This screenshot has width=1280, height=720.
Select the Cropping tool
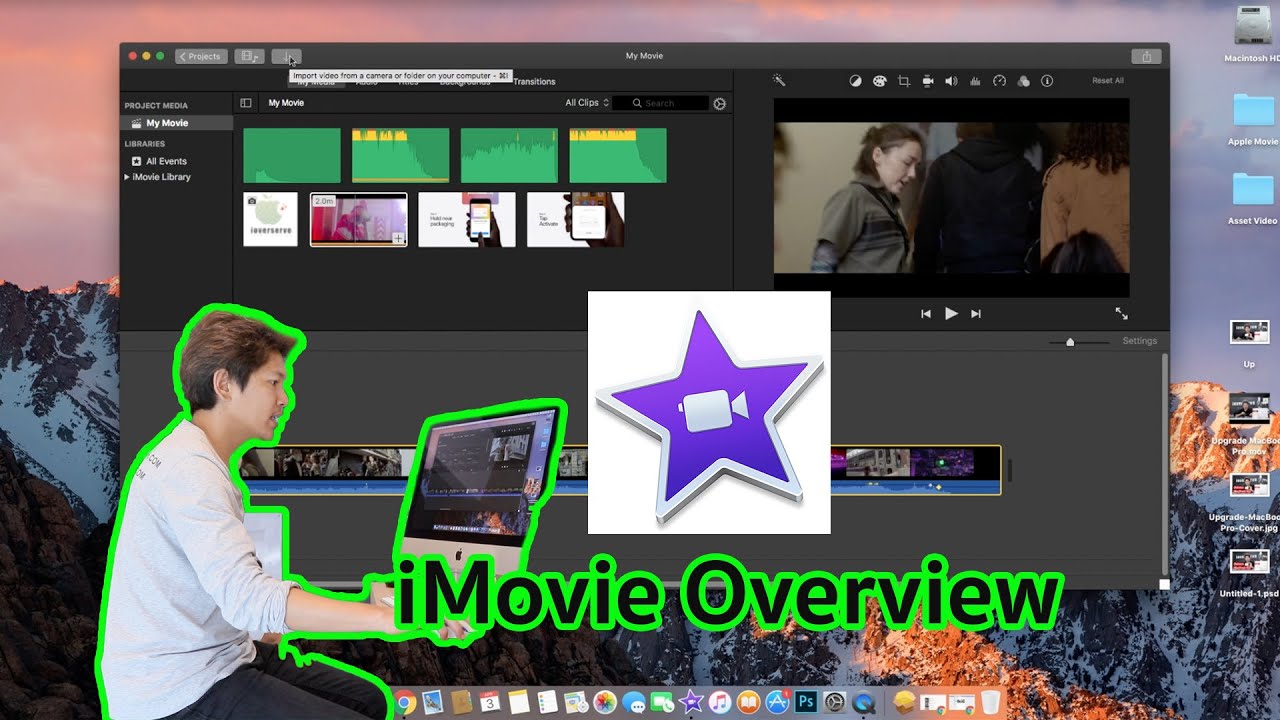(x=904, y=81)
